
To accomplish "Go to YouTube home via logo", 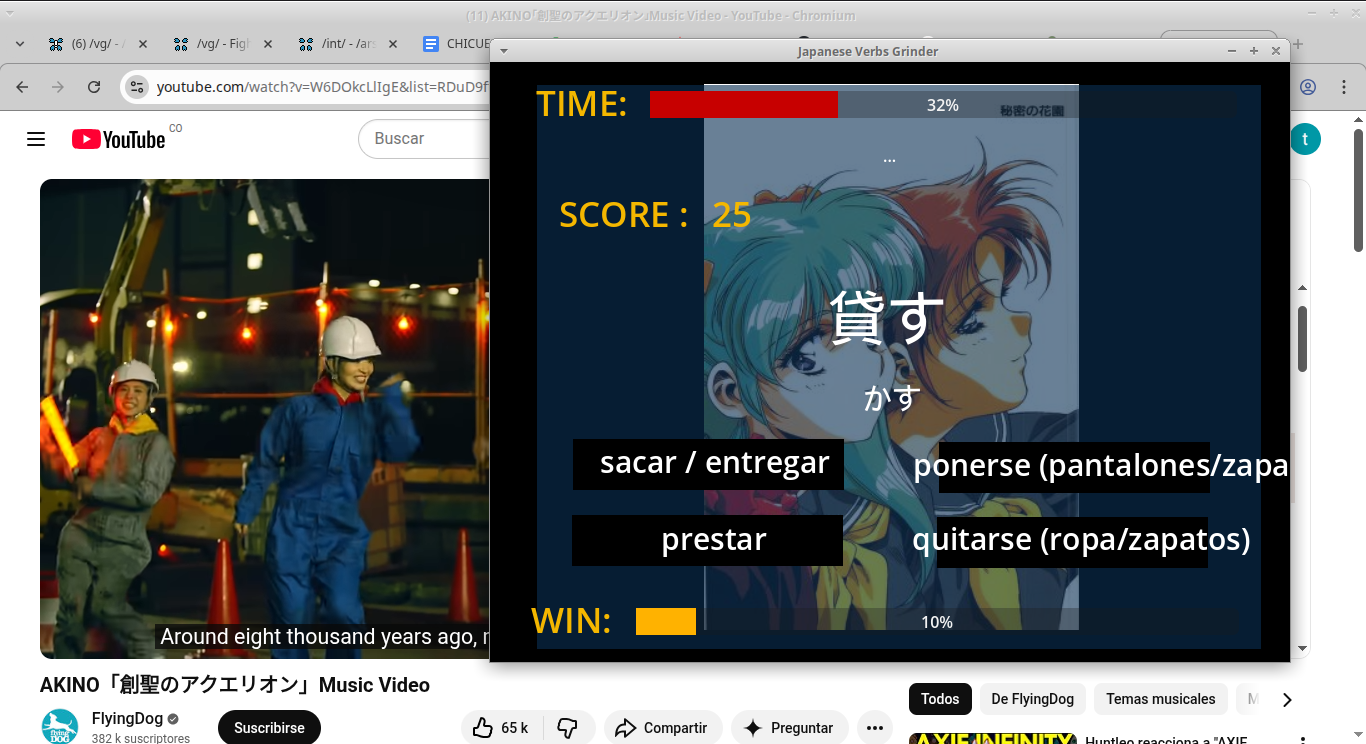I will tap(118, 139).
